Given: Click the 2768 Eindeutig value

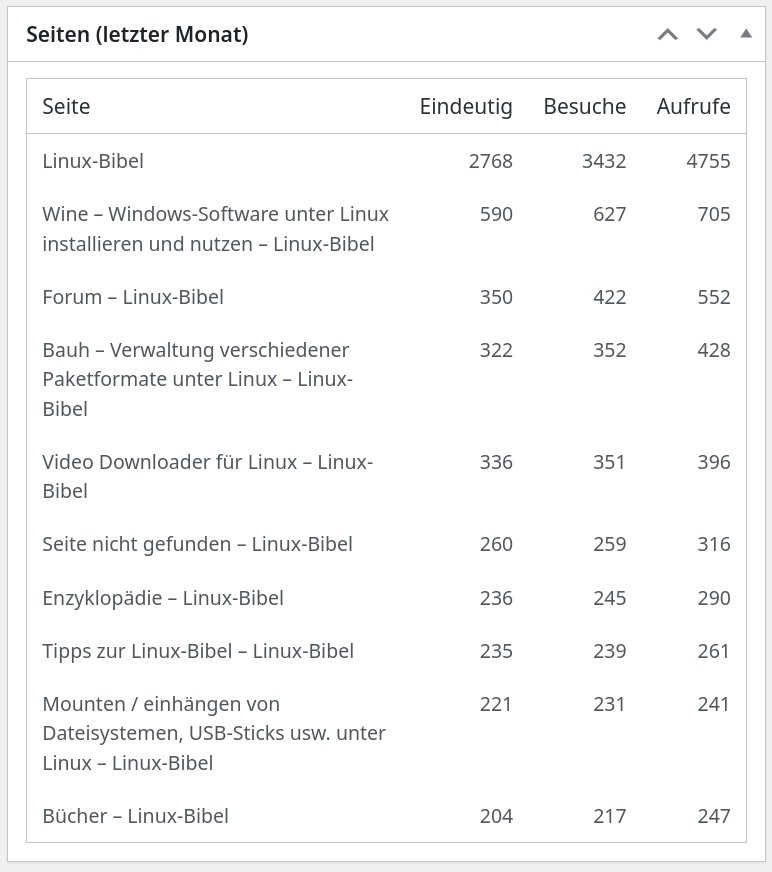Looking at the screenshot, I should coord(490,160).
